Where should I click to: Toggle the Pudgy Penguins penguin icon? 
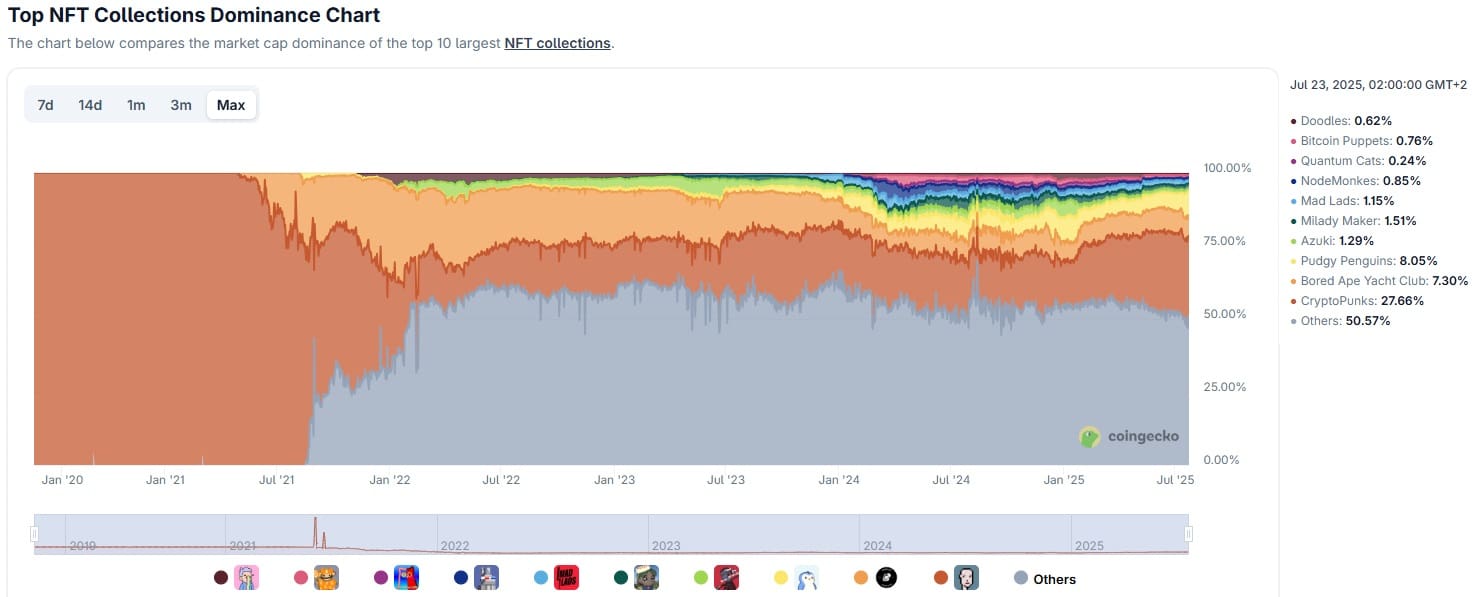click(x=807, y=578)
